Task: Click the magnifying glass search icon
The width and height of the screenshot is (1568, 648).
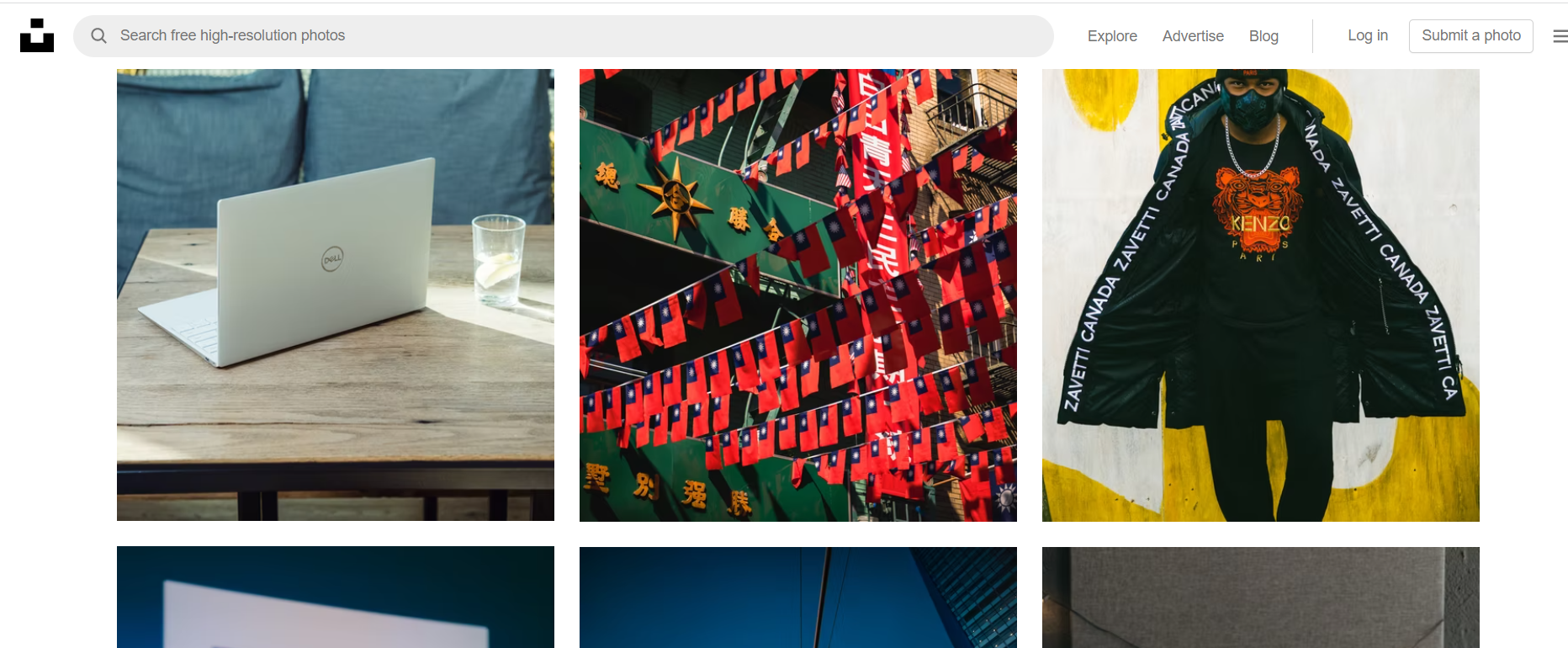Action: (x=98, y=36)
